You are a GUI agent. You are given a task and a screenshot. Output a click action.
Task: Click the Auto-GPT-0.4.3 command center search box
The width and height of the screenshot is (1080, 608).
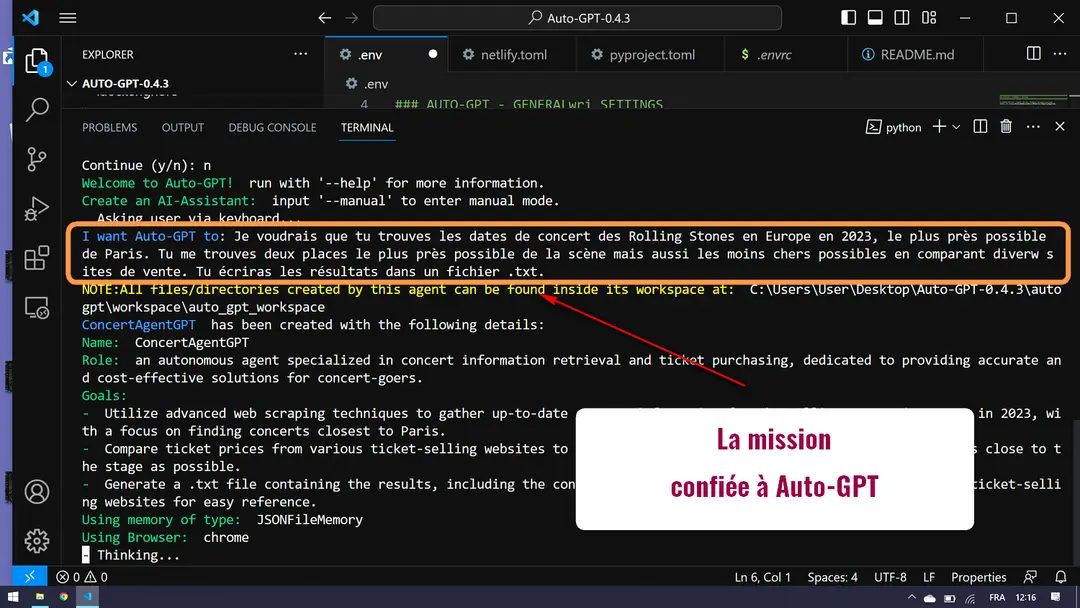point(577,18)
